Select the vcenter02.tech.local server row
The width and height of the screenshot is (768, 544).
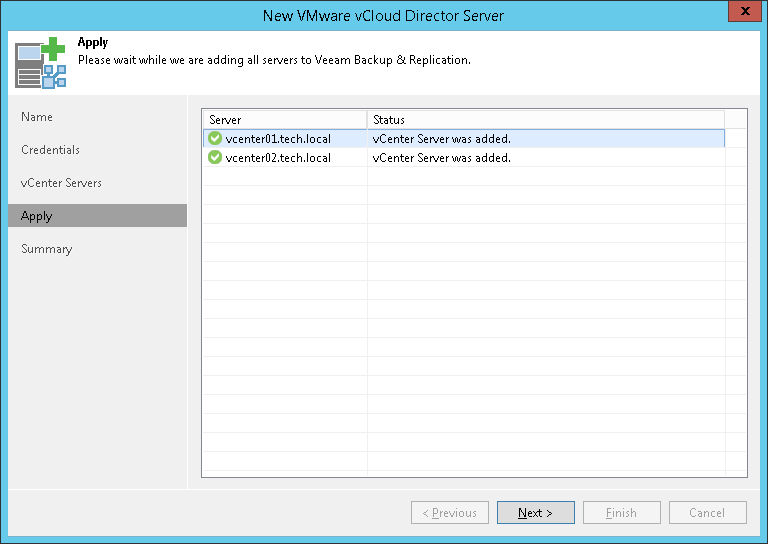tap(464, 158)
